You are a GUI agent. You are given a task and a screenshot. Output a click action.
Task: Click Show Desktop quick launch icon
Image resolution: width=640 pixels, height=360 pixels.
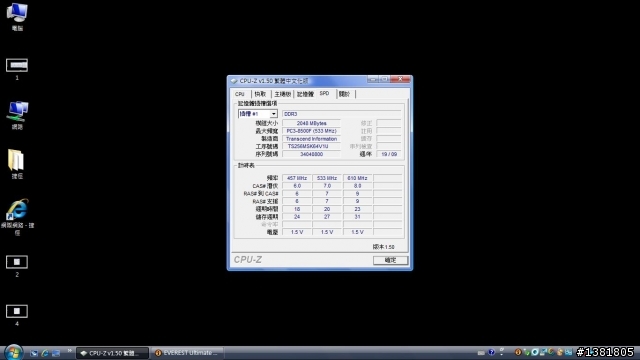pyautogui.click(x=34, y=353)
